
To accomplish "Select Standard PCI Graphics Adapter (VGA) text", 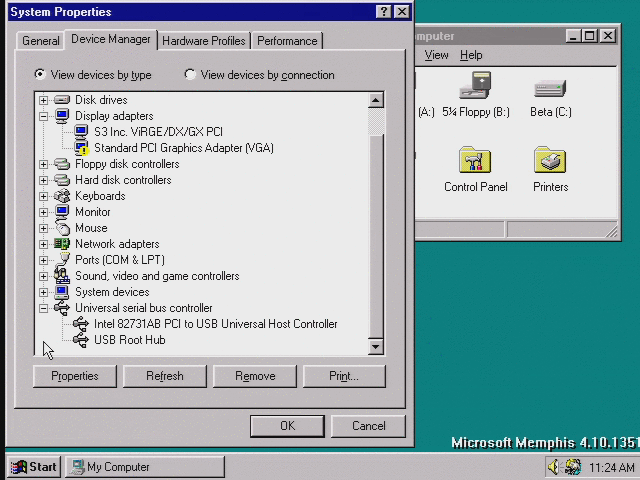I will tap(184, 148).
